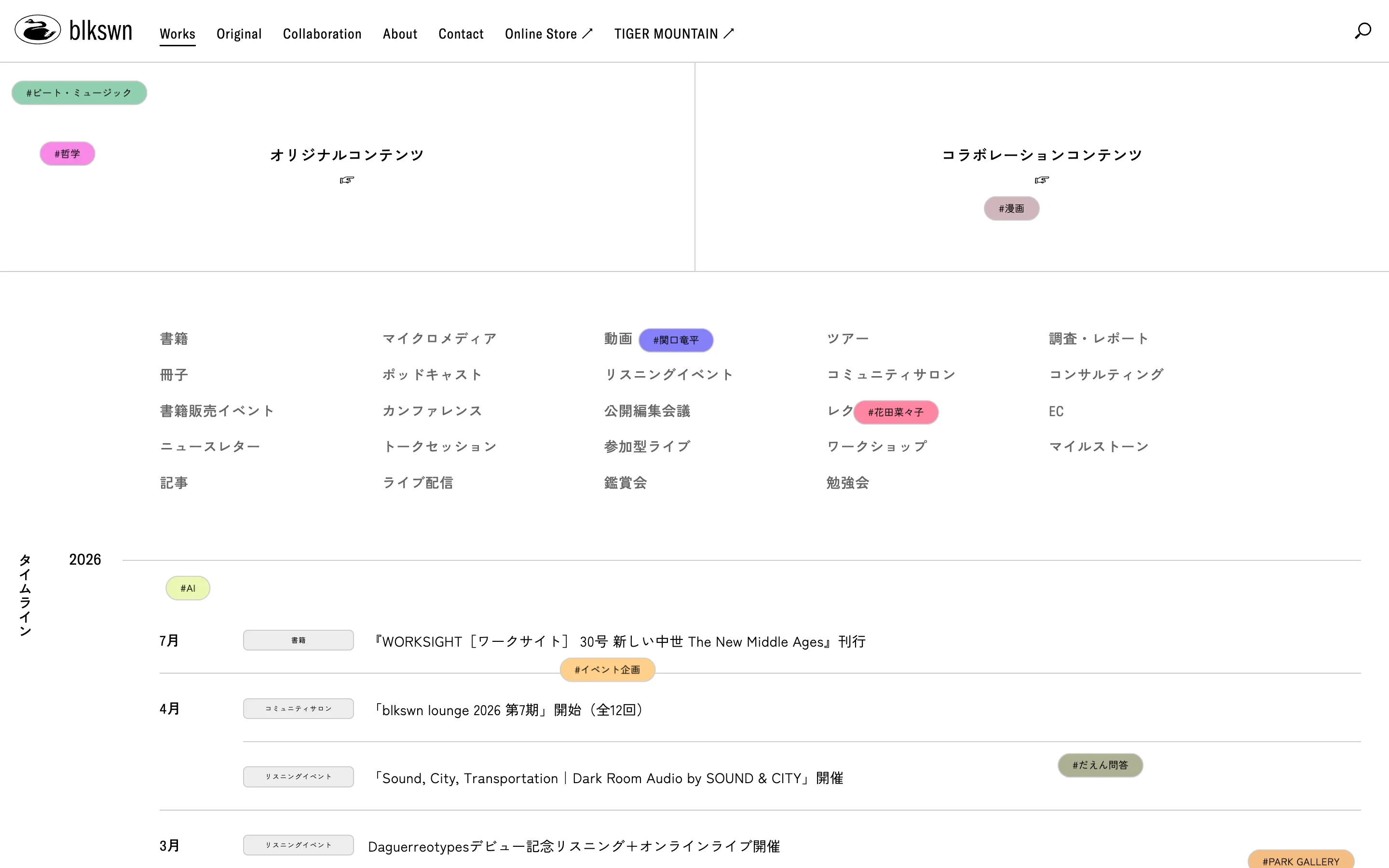
Task: Filter by 公開編集会議 category
Action: 647,411
